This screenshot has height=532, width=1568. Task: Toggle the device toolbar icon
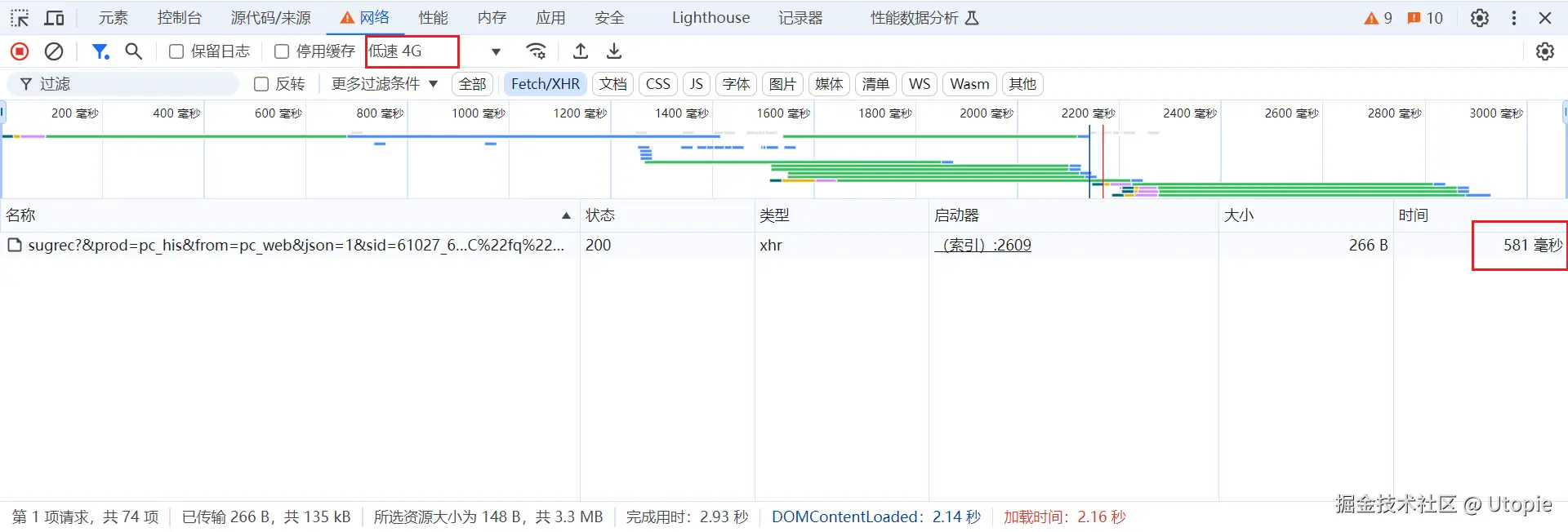tap(55, 18)
